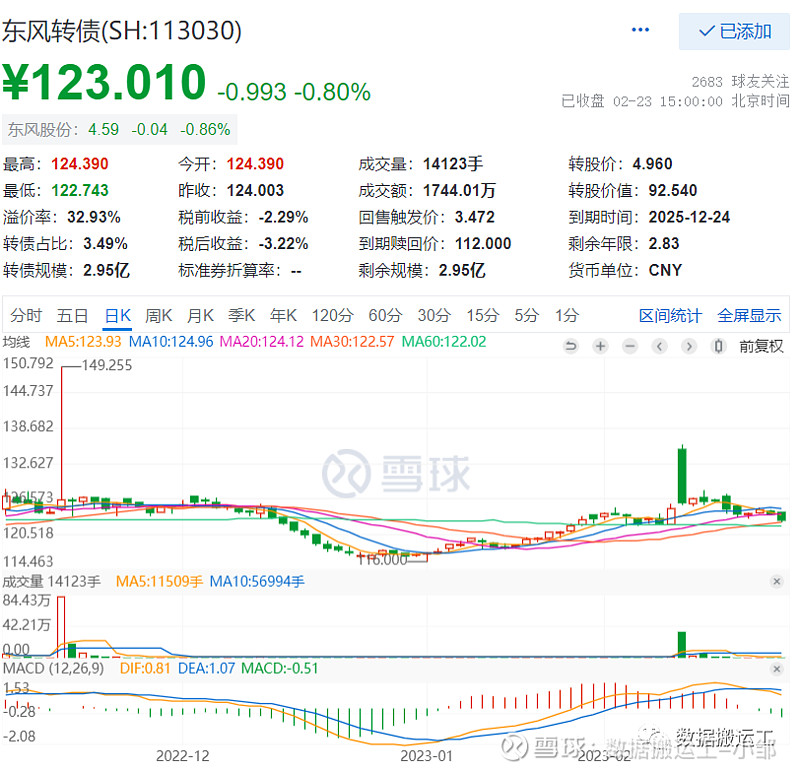Toggle the candlestick display icon
The width and height of the screenshot is (800, 773).
(718, 346)
